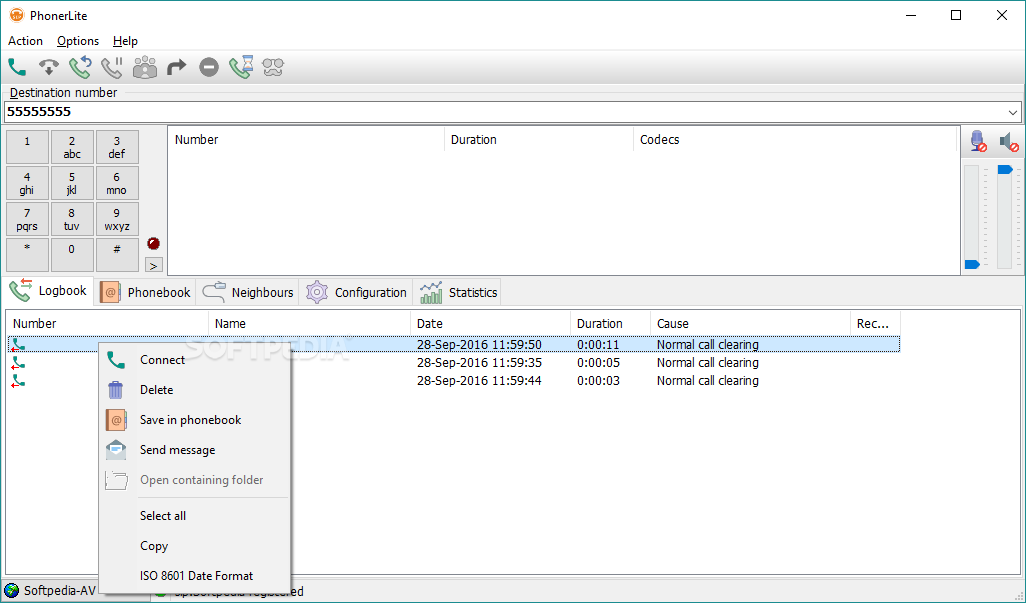Dial keypad key 7 pqrs
The width and height of the screenshot is (1026, 603).
pos(27,219)
